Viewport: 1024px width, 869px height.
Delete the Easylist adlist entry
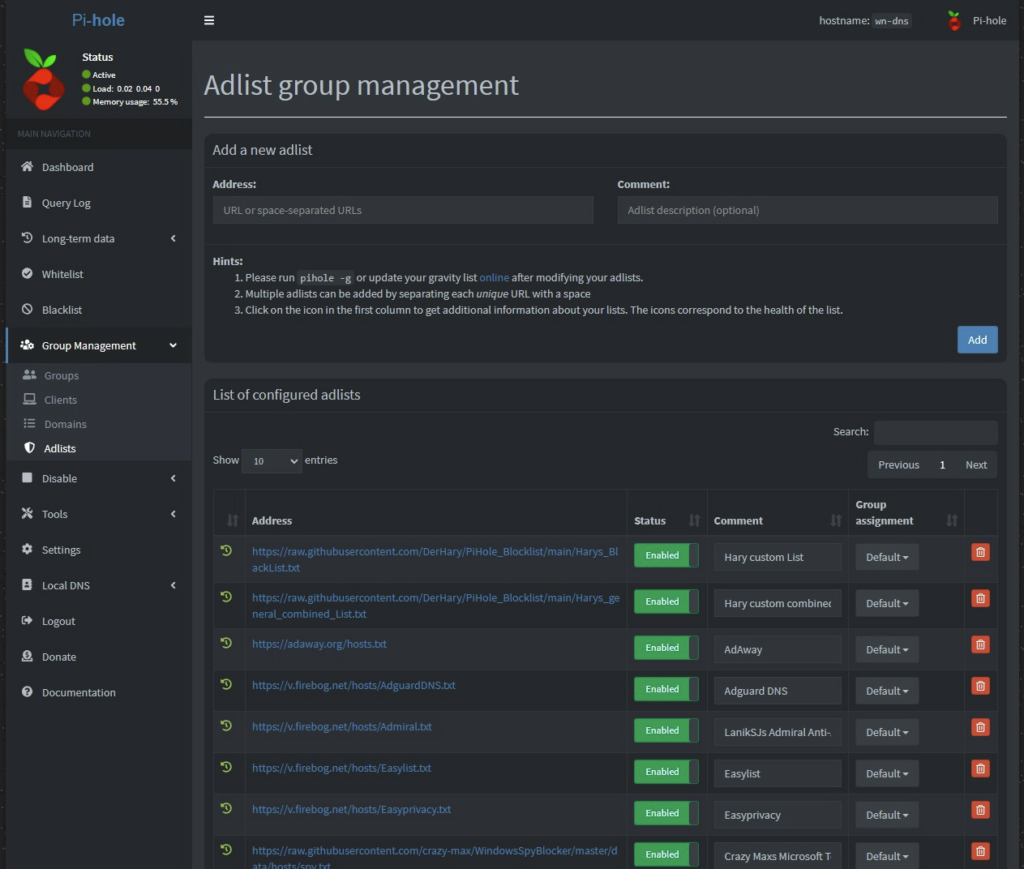980,769
